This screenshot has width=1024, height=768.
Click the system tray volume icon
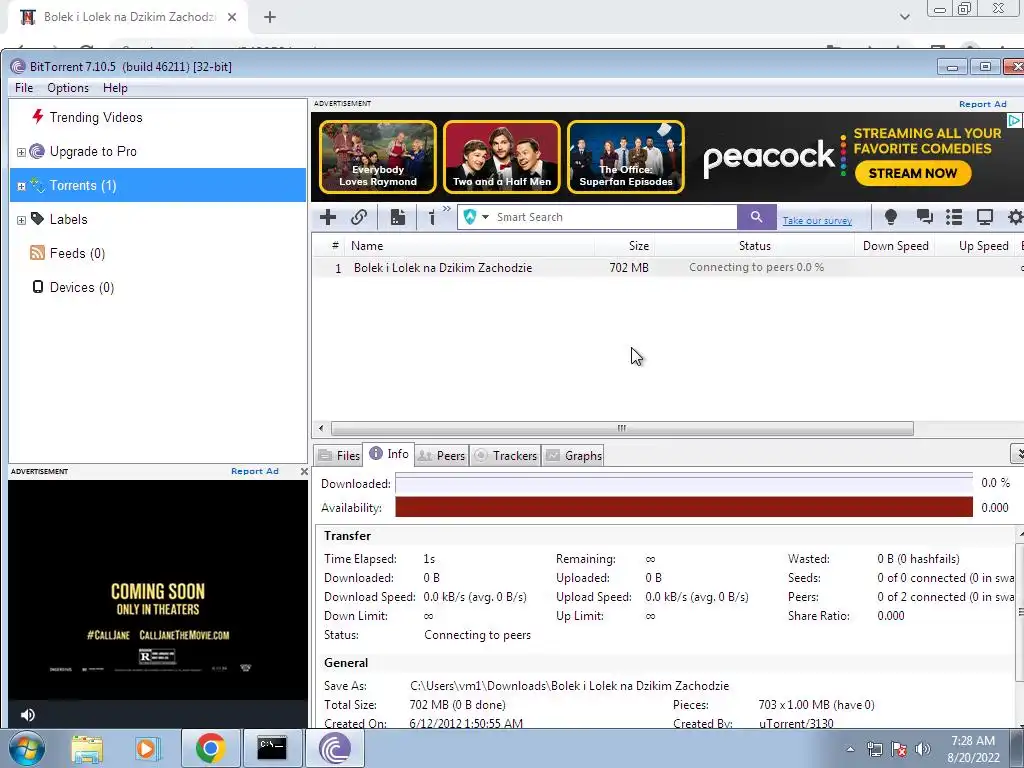pos(923,749)
